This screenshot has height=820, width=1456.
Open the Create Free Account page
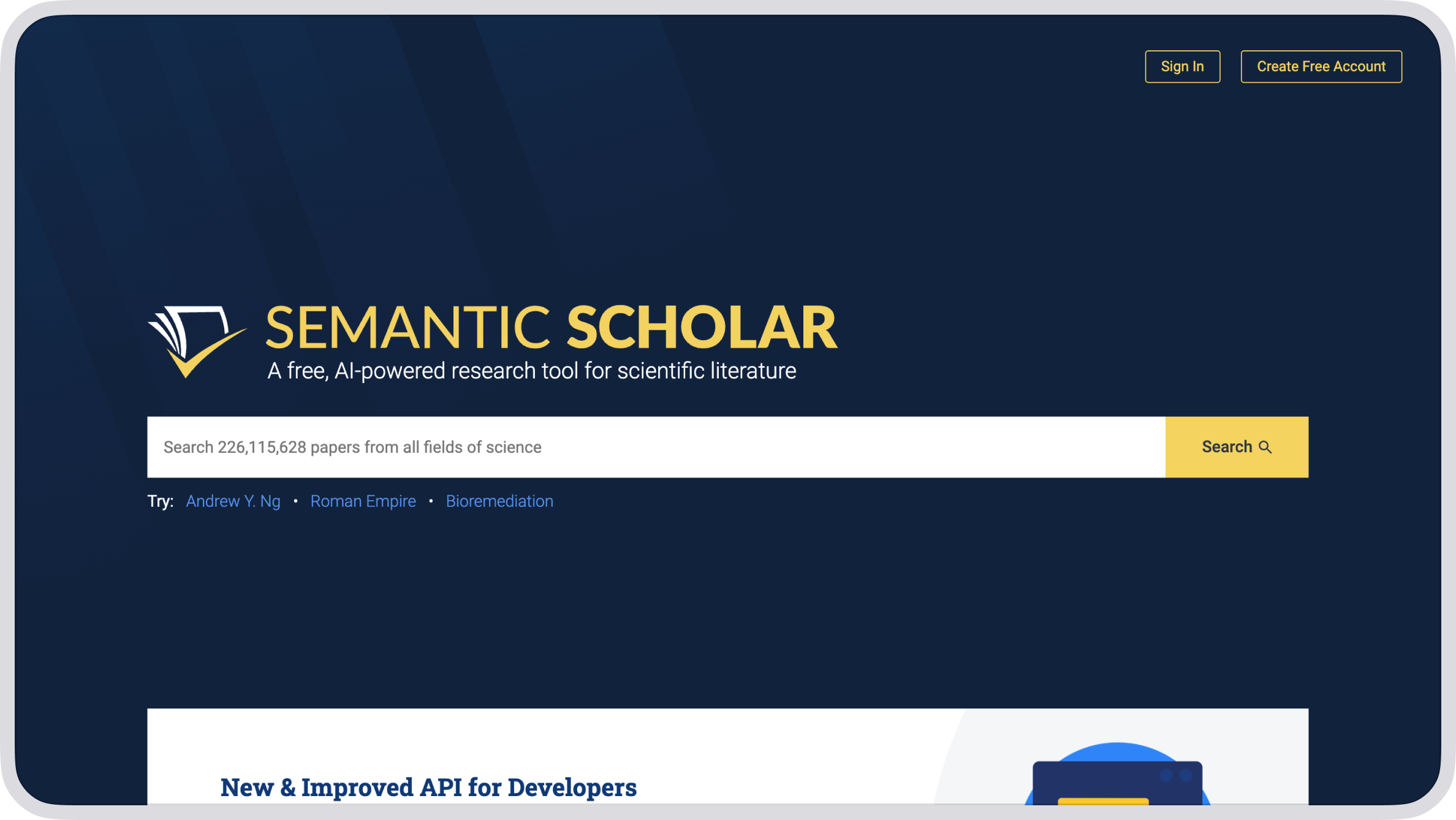point(1321,66)
